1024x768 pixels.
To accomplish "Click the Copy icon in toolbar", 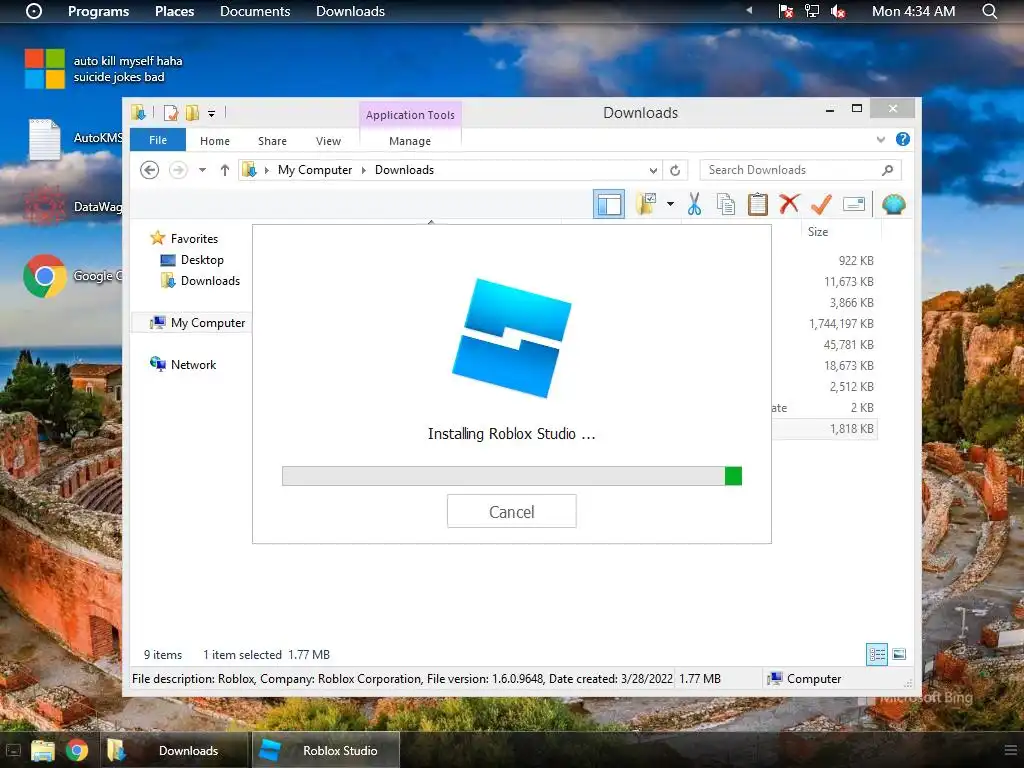I will pos(726,204).
